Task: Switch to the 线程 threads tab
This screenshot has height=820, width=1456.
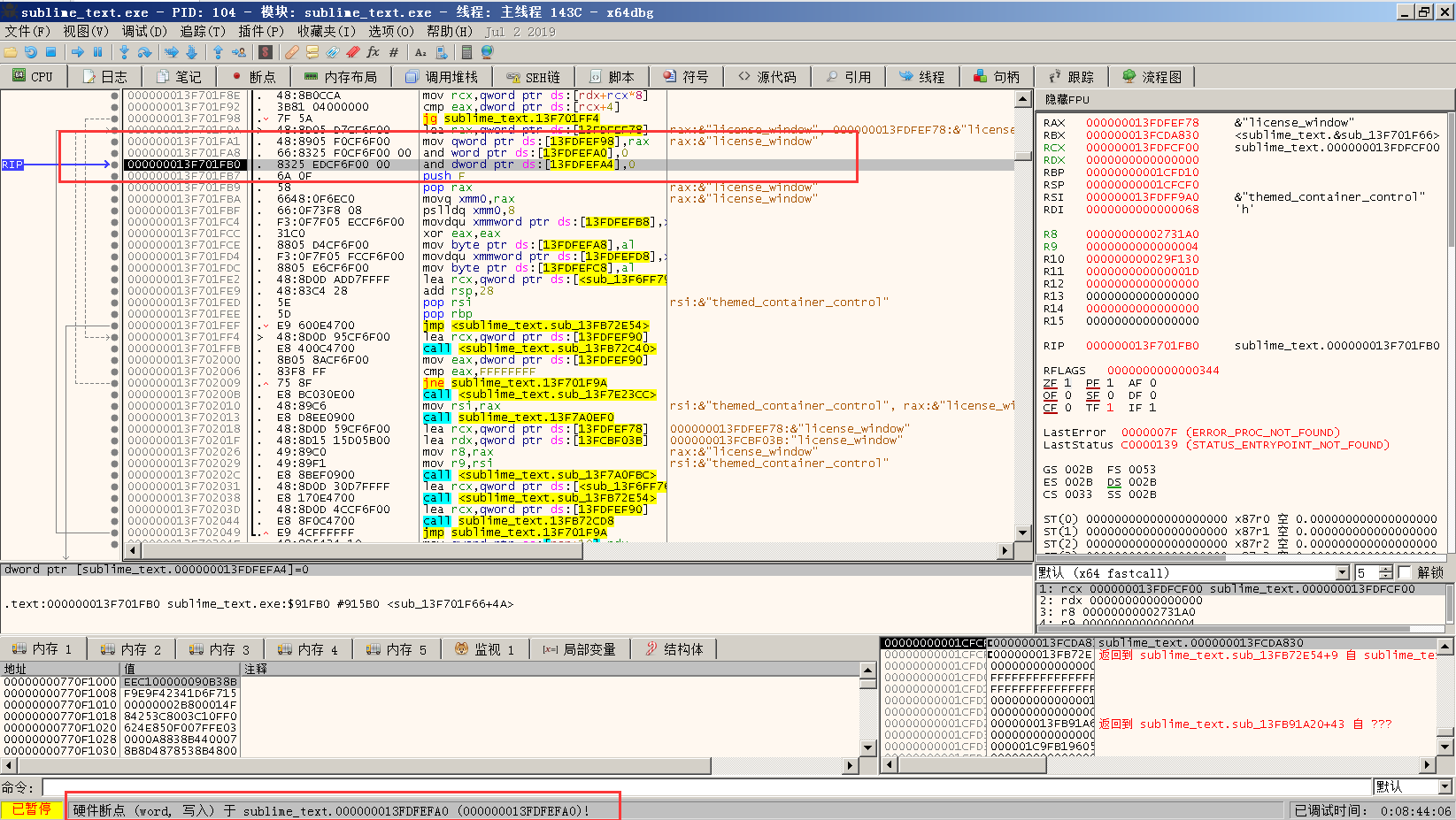Action: tap(921, 77)
